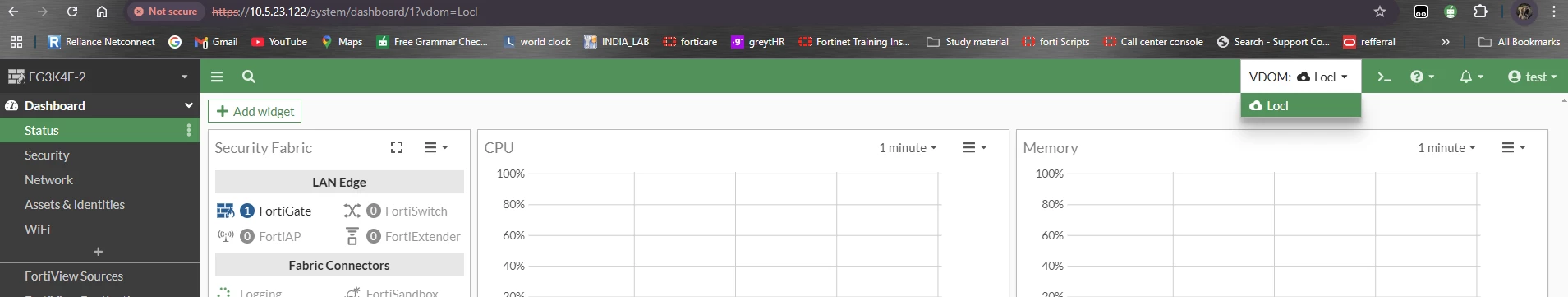Open the Fortinet Training Institute bookmark
Image resolution: width=1568 pixels, height=297 pixels.
(854, 42)
